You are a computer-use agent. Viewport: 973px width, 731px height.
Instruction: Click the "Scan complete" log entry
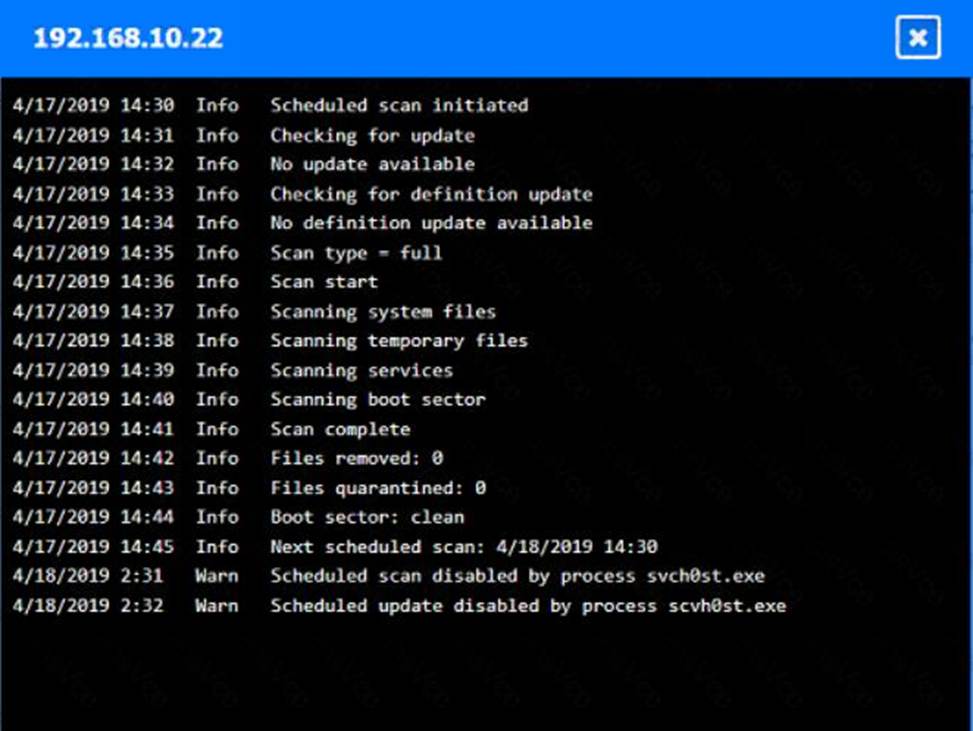click(x=340, y=430)
